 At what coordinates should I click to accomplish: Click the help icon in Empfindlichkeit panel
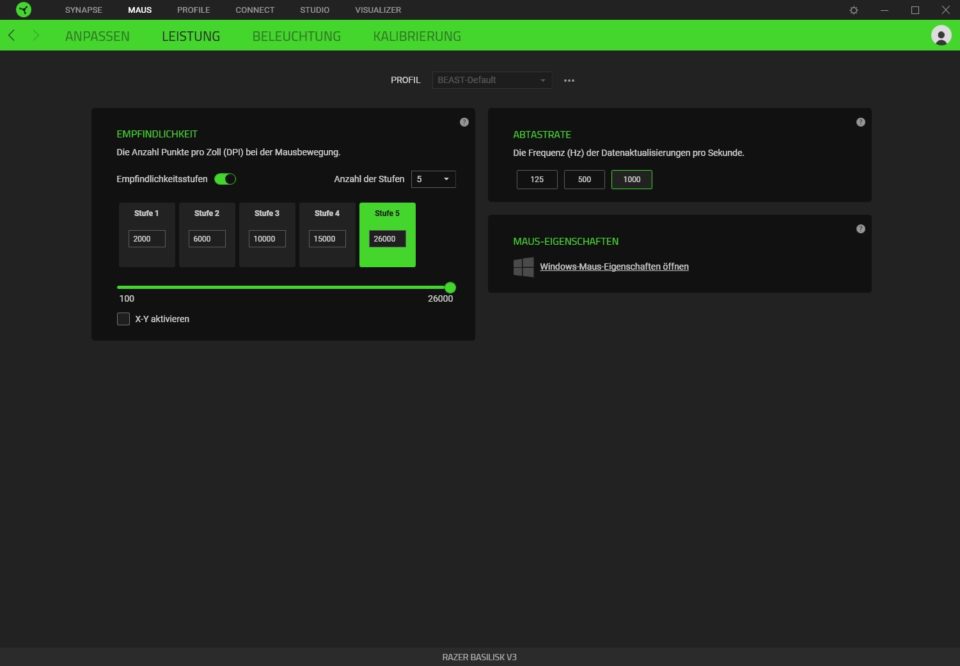(464, 122)
